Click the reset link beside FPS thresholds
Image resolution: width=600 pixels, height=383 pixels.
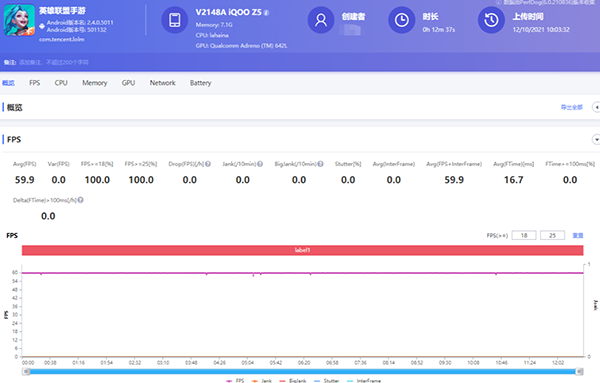coord(578,235)
